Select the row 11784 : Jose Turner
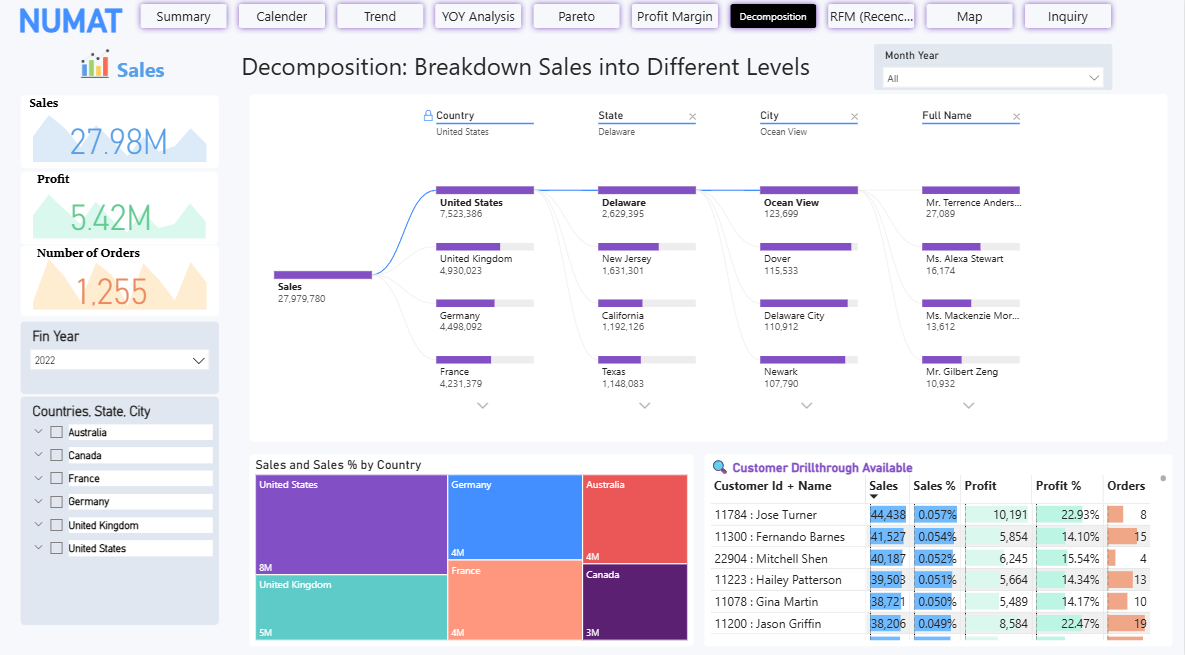The width and height of the screenshot is (1185, 655). 930,514
